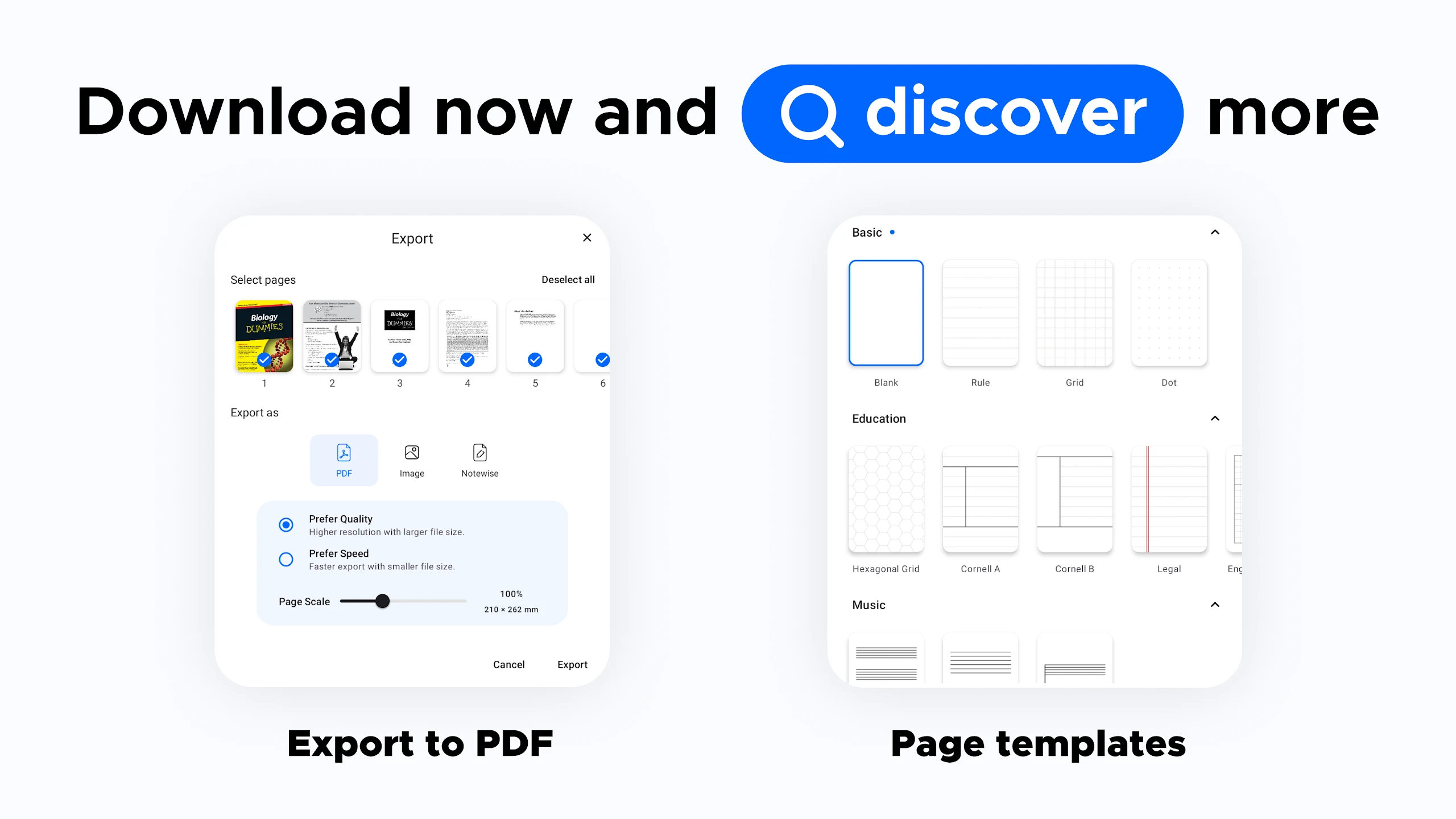
Task: Click the Export button
Action: [x=571, y=664]
